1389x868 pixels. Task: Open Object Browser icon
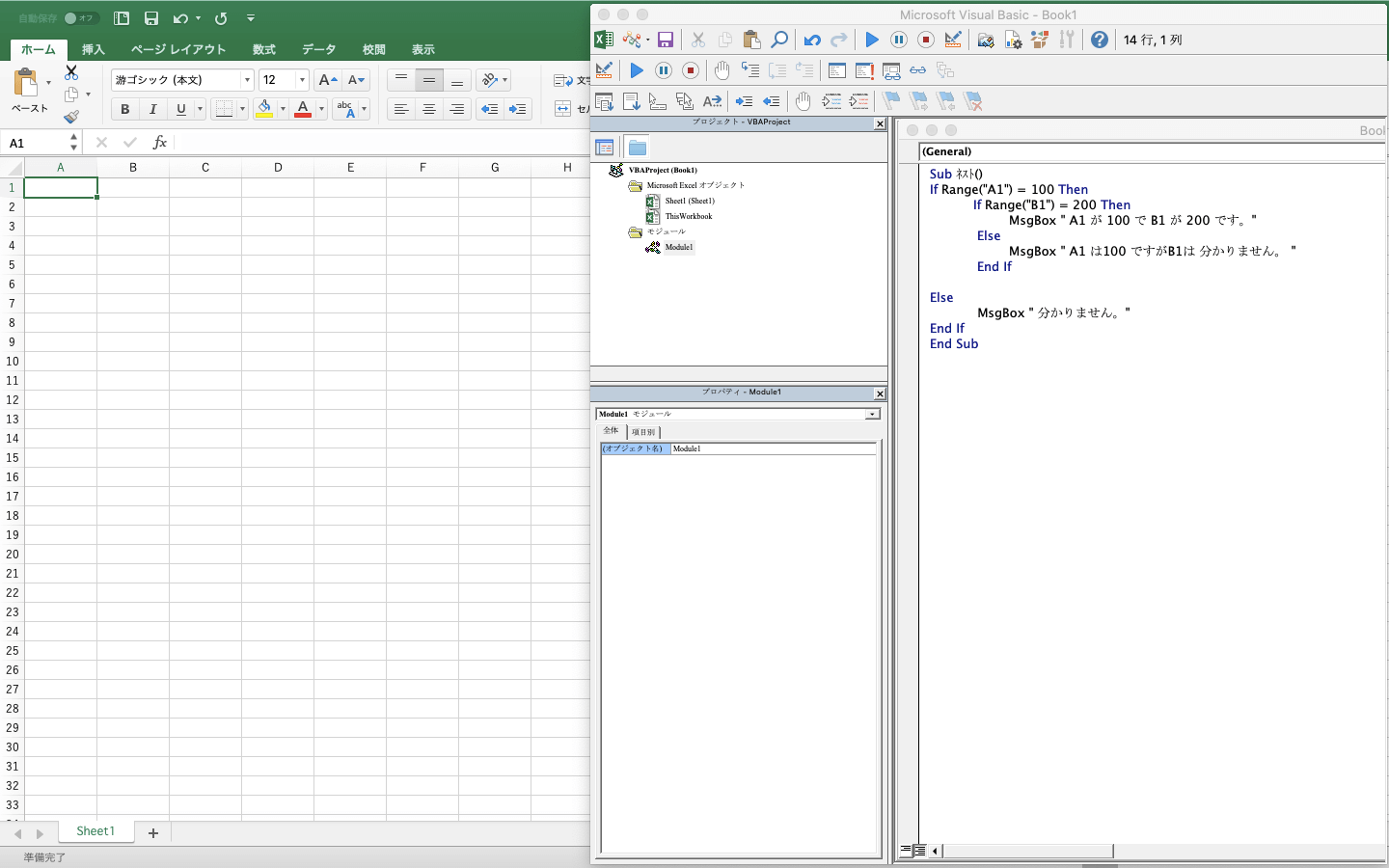point(1040,40)
